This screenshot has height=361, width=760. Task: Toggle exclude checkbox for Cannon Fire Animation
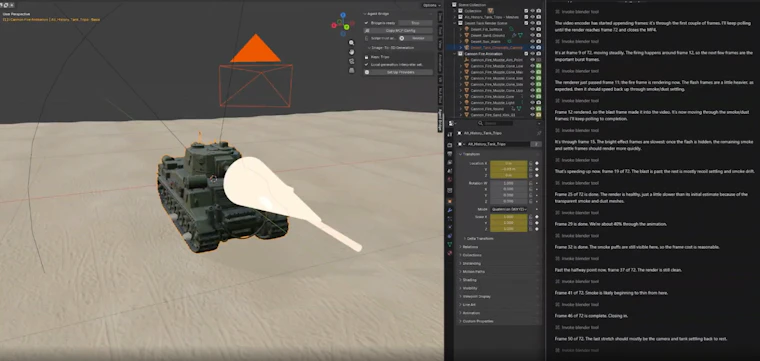tap(526, 53)
